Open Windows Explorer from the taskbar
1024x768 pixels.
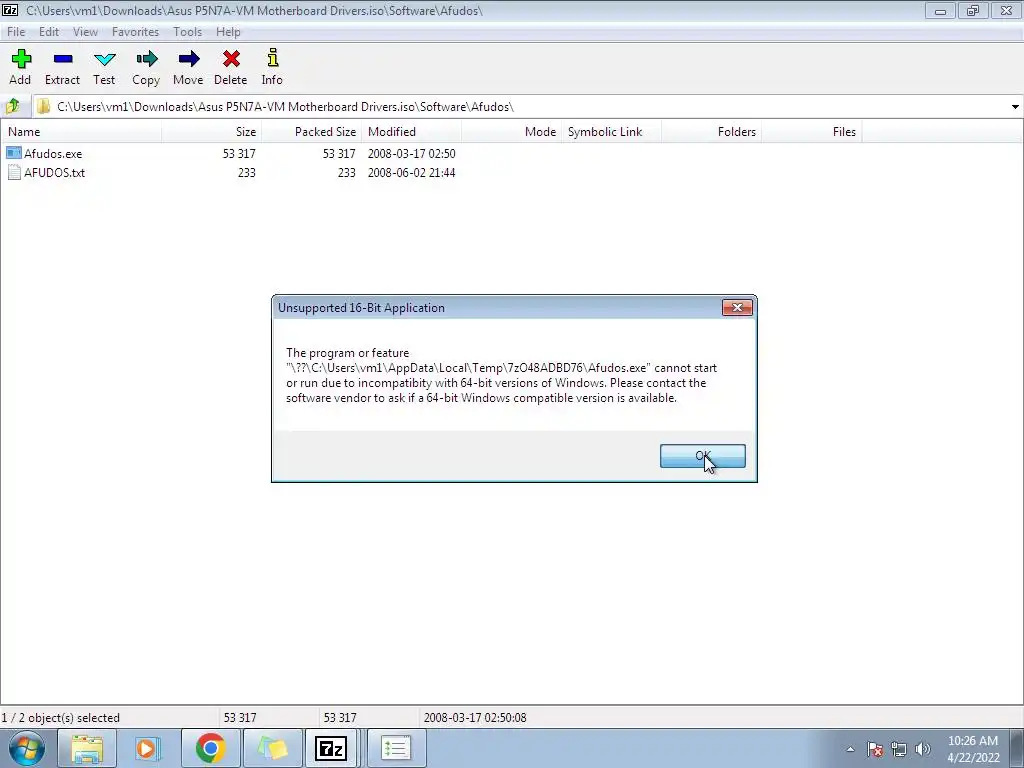tap(87, 748)
